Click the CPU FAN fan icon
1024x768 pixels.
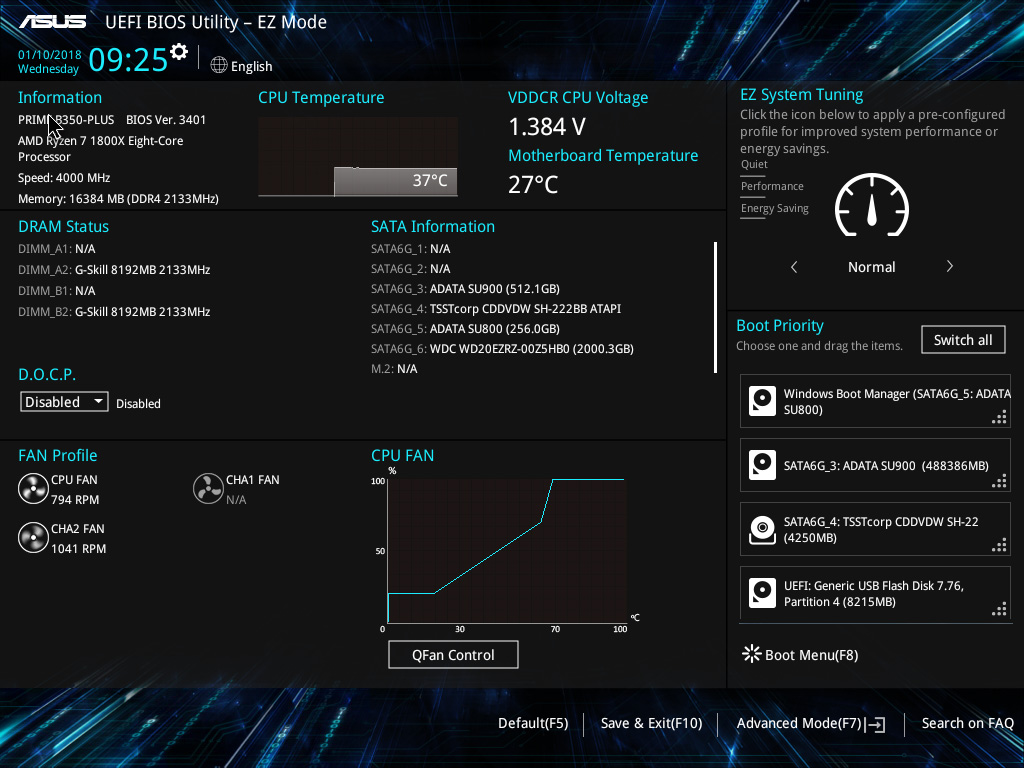33,488
